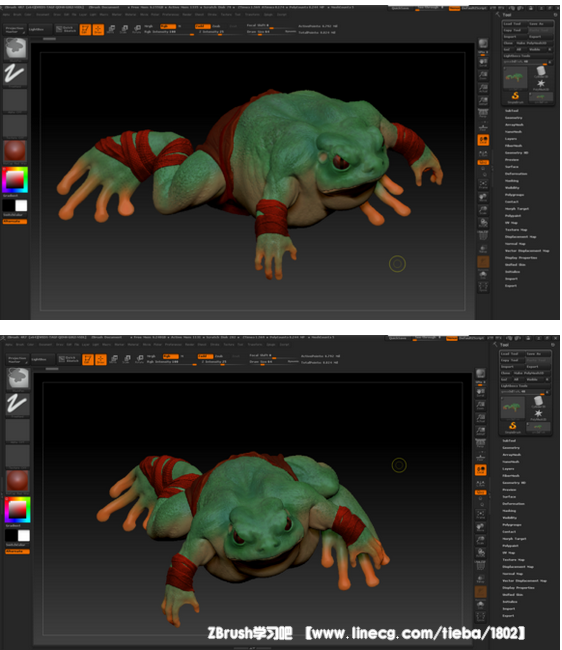Click BPR render icon atop right shelf, top screenshot
The width and height of the screenshot is (562, 650).
483,44
